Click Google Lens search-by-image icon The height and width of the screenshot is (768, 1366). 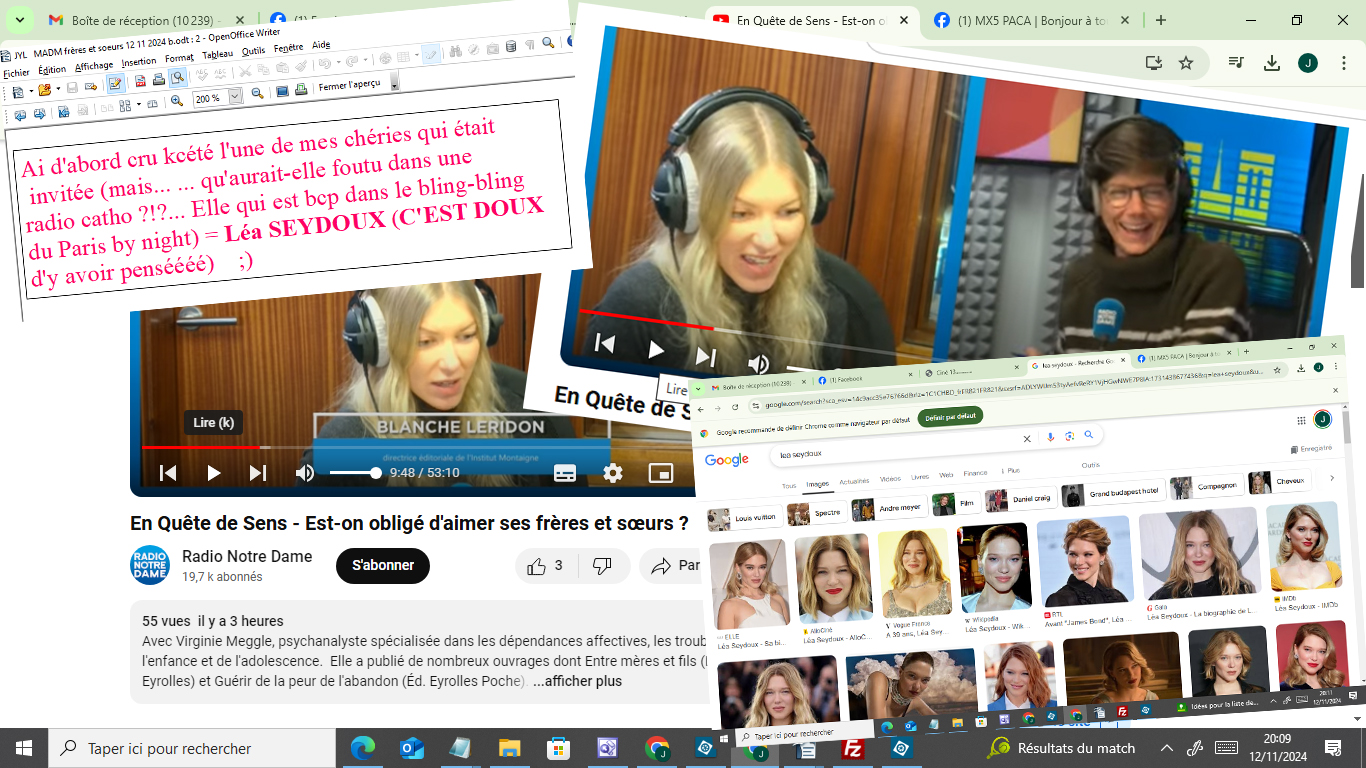(1070, 436)
